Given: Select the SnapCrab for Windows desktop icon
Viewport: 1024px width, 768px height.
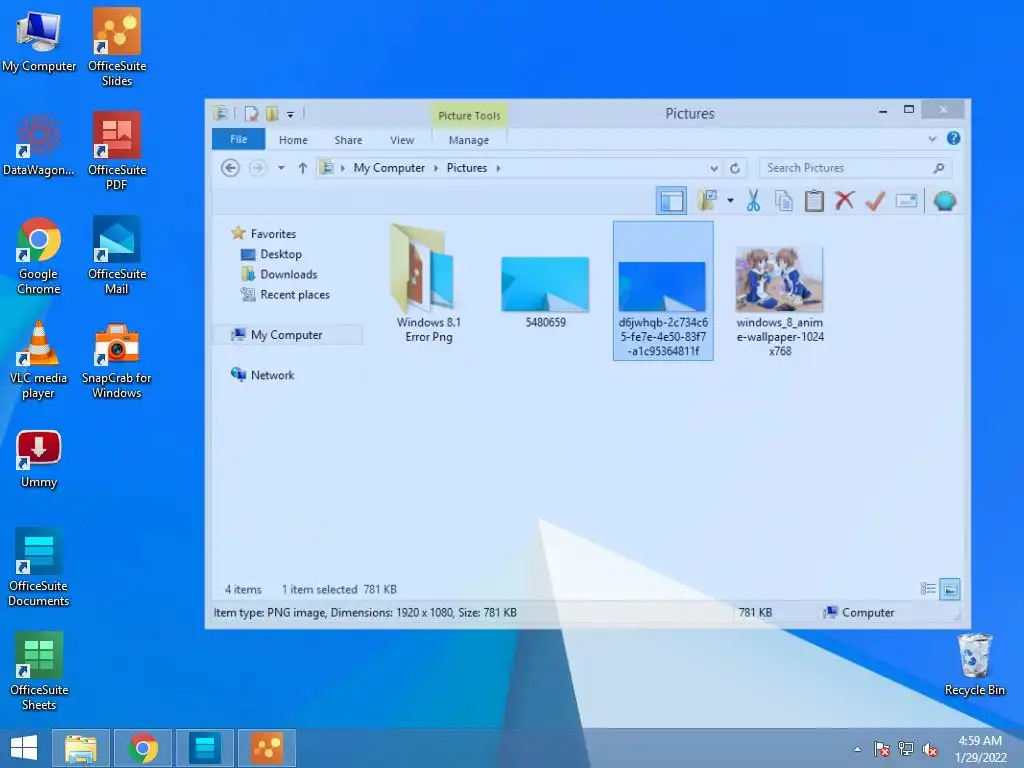Looking at the screenshot, I should coord(117,360).
